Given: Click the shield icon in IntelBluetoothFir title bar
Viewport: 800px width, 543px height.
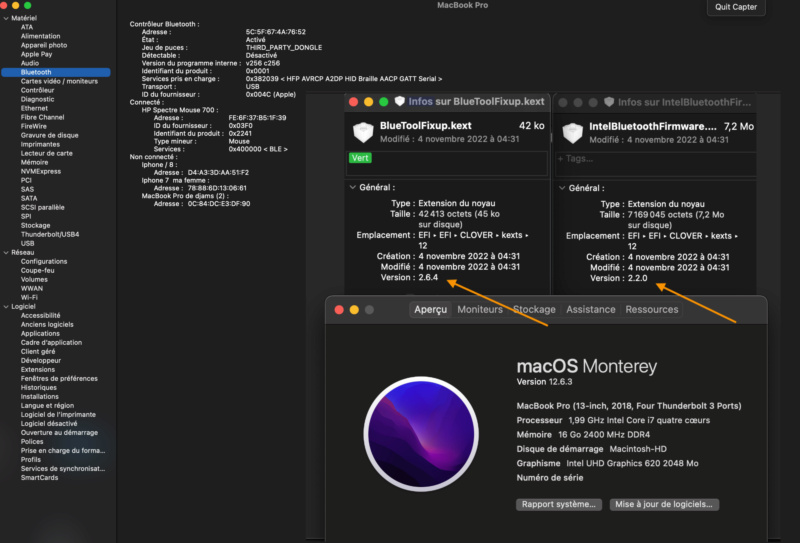Looking at the screenshot, I should [609, 102].
